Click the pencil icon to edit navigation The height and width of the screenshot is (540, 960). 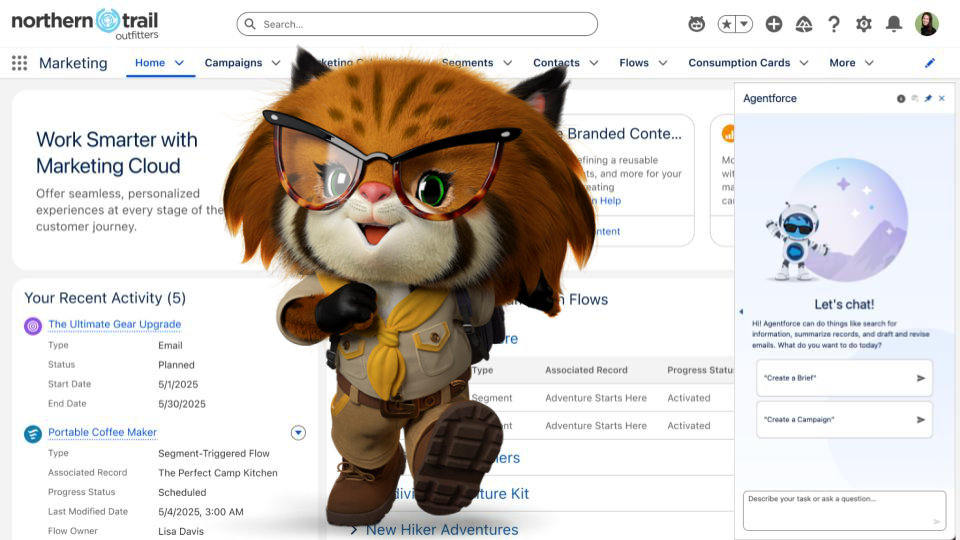930,62
